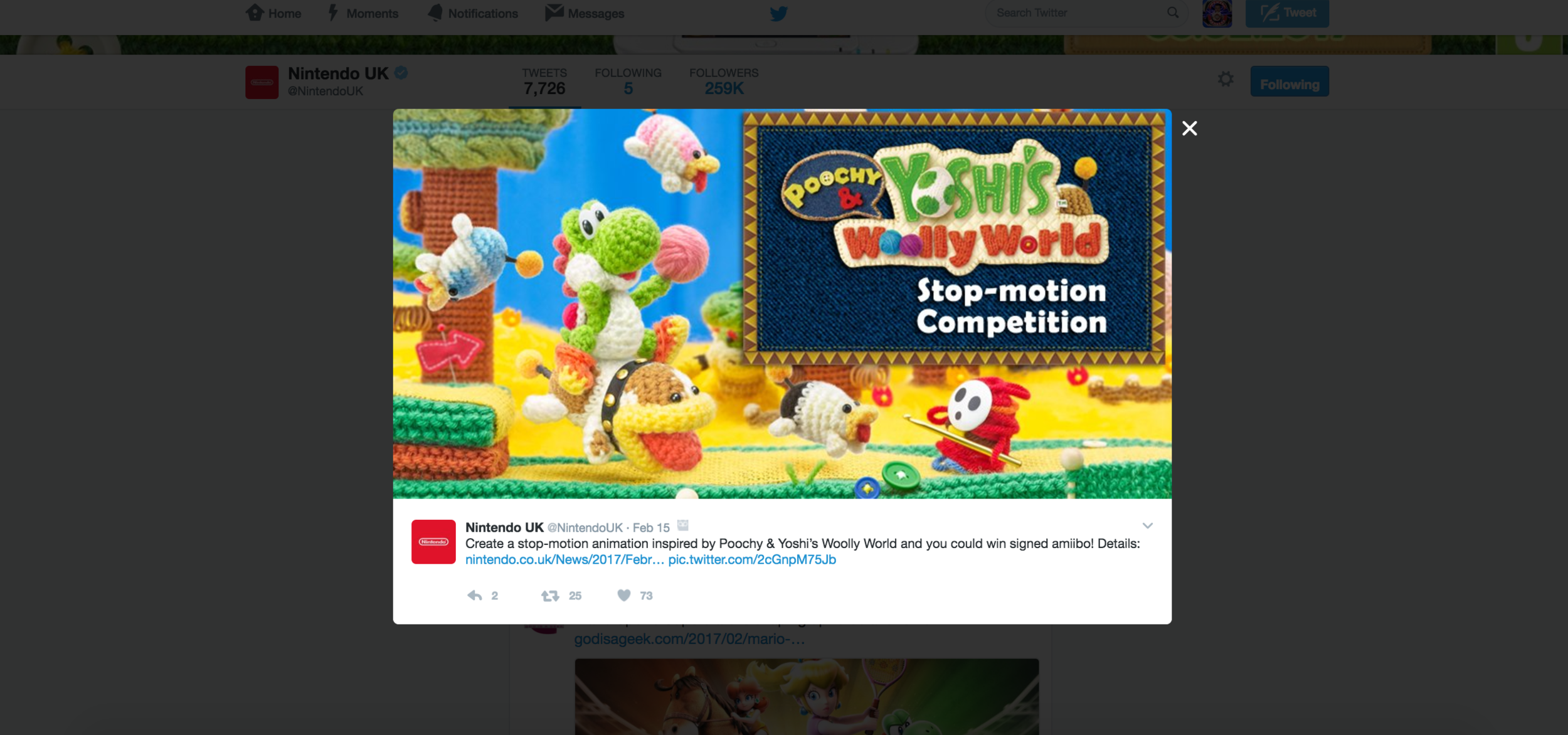View the Followers 259K count
1568x735 pixels.
coord(724,82)
